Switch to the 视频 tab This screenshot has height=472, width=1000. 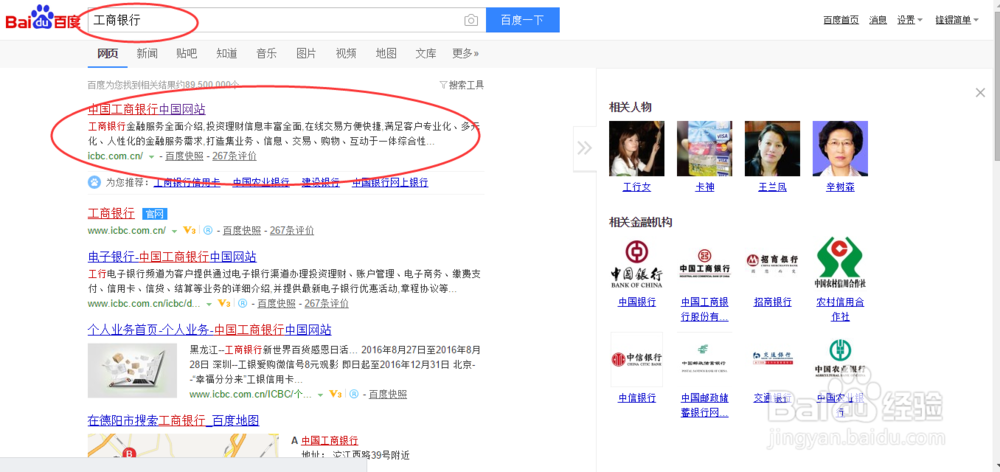(x=346, y=54)
